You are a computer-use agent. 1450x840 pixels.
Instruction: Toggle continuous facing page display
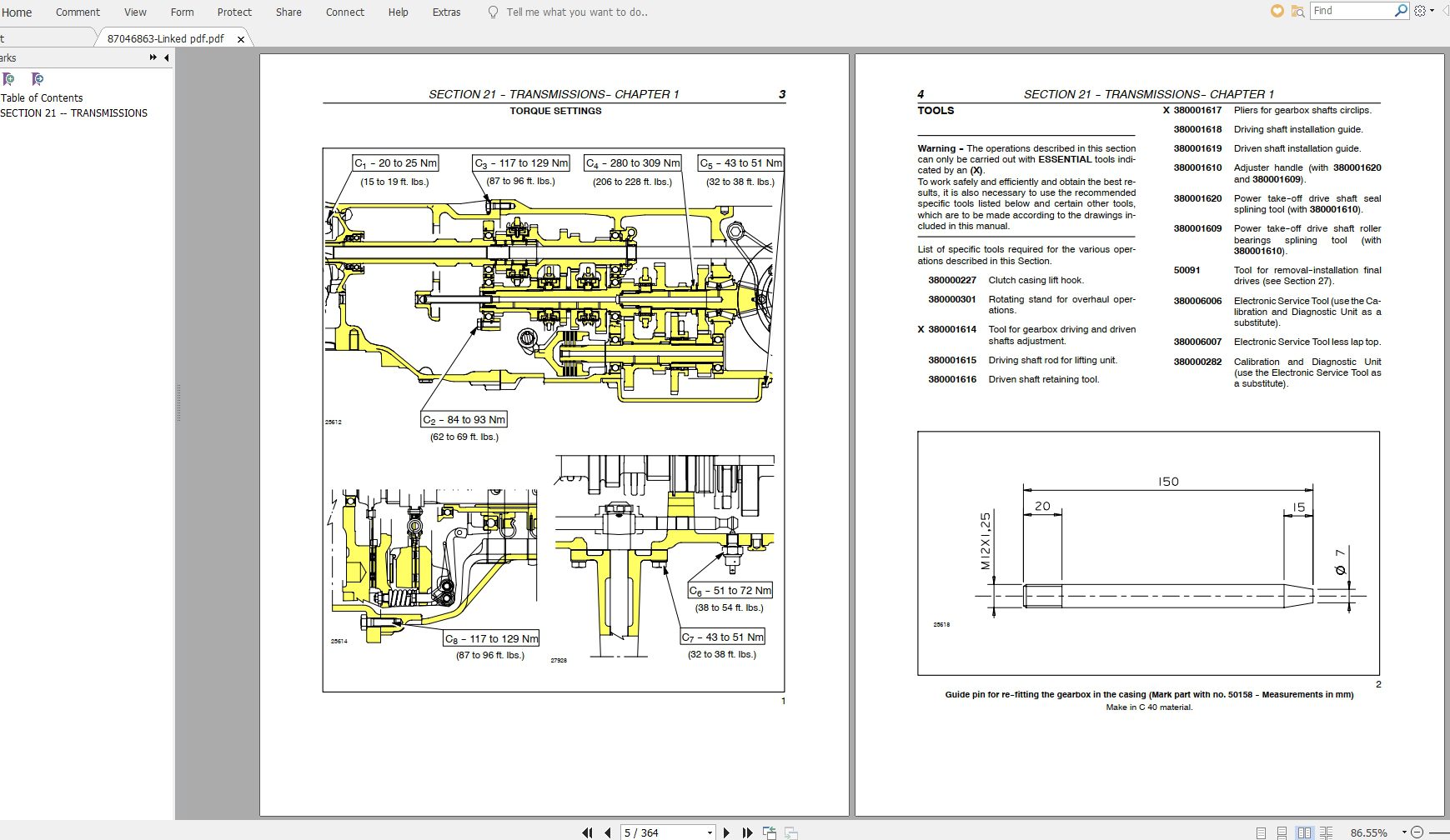1327,832
